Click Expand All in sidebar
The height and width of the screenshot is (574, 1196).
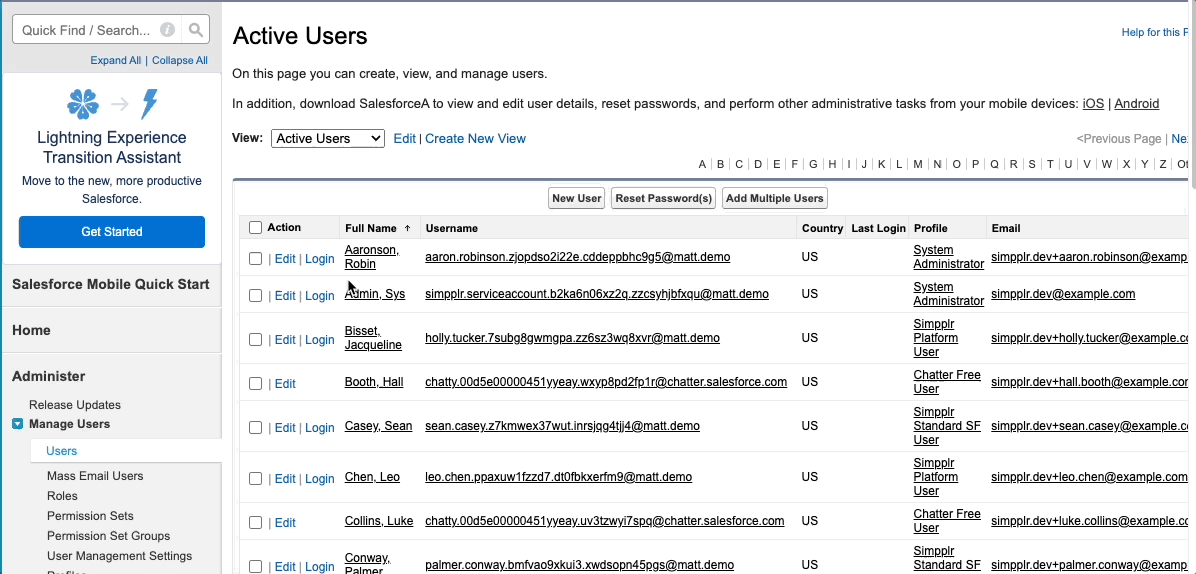[x=115, y=60]
